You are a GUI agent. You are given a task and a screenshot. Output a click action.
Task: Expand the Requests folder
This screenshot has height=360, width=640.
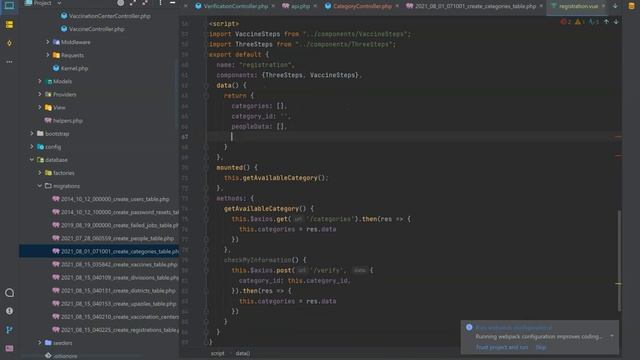coord(48,55)
